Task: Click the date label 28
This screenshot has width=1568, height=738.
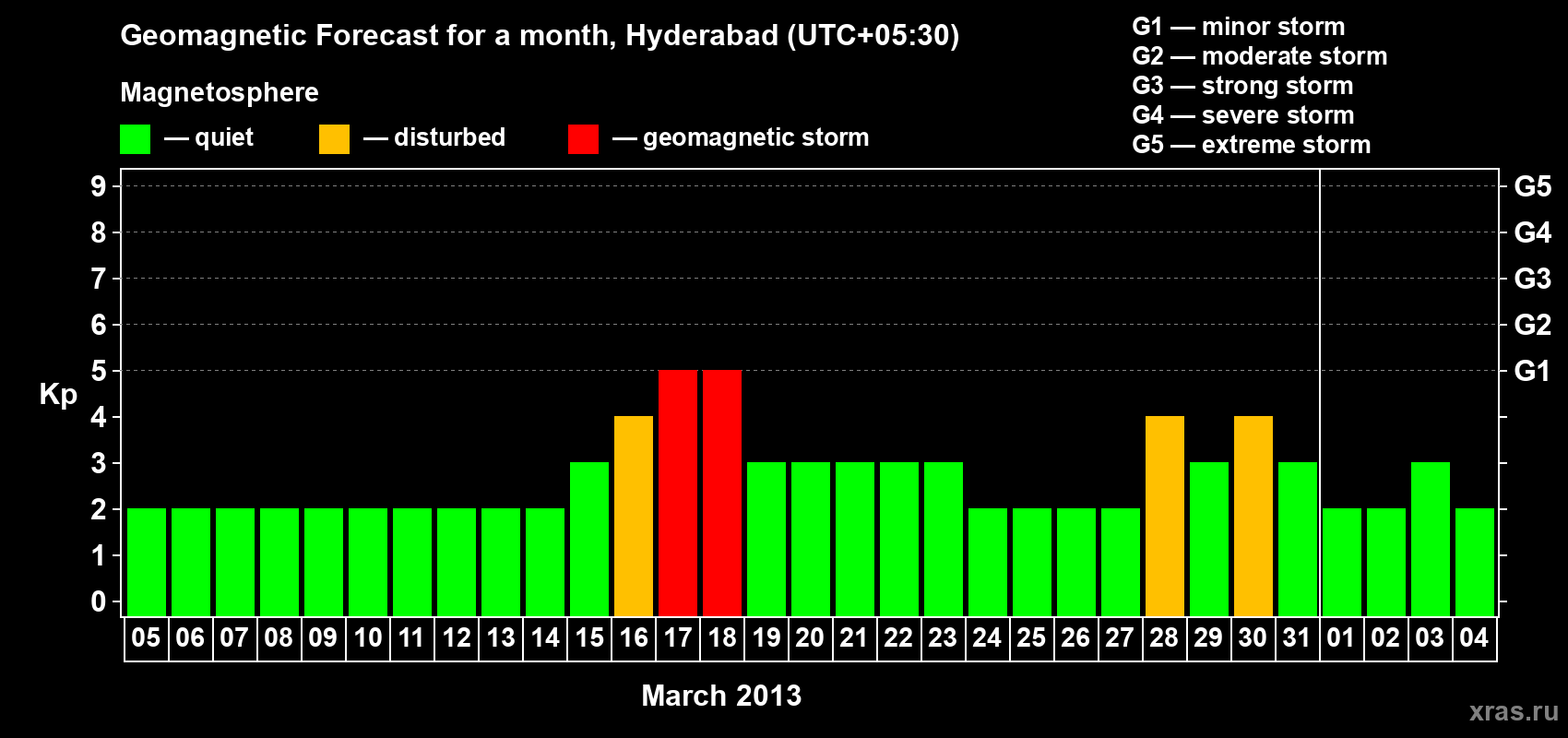Action: (1164, 637)
